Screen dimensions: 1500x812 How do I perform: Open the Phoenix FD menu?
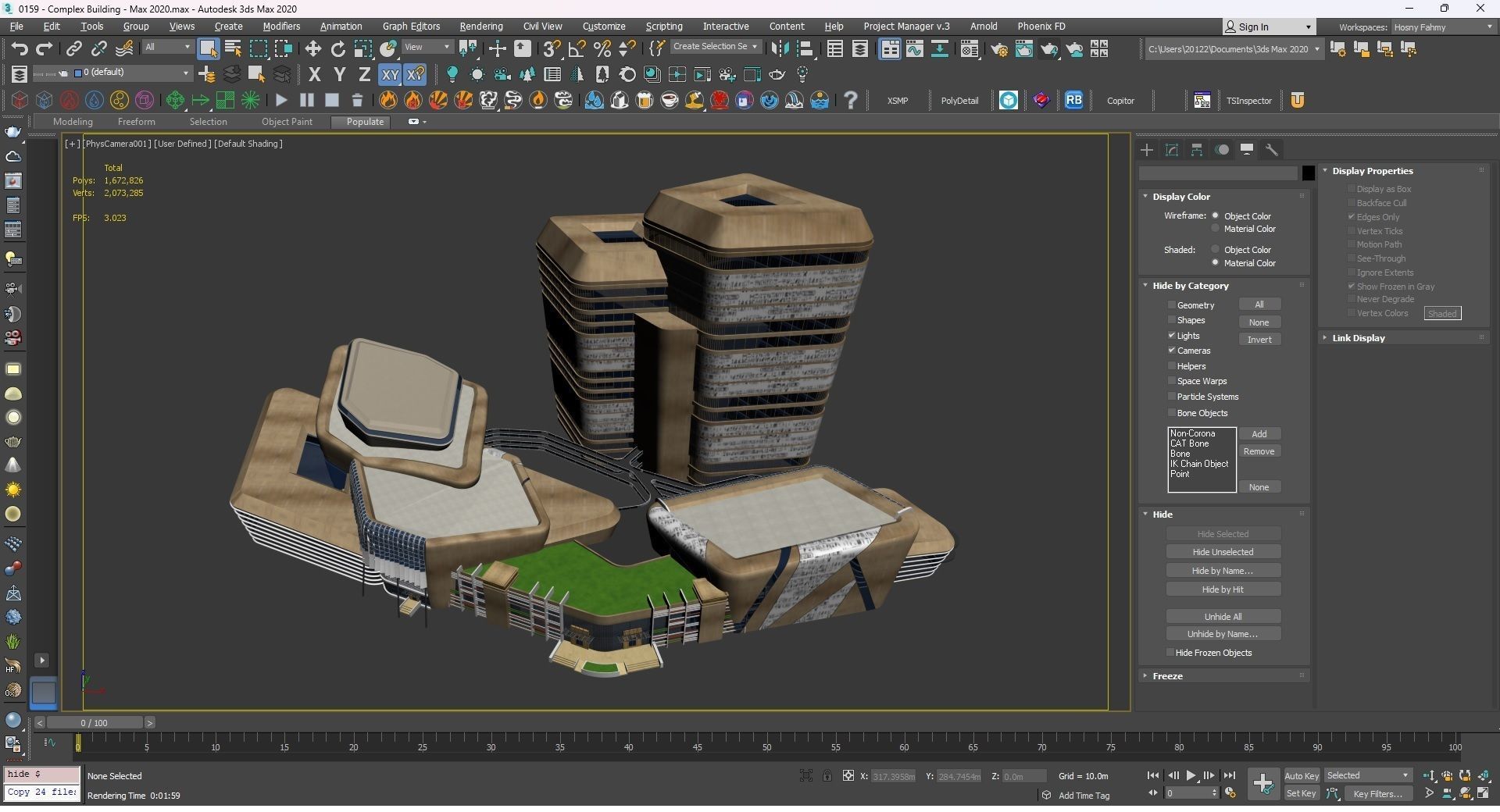point(1041,27)
